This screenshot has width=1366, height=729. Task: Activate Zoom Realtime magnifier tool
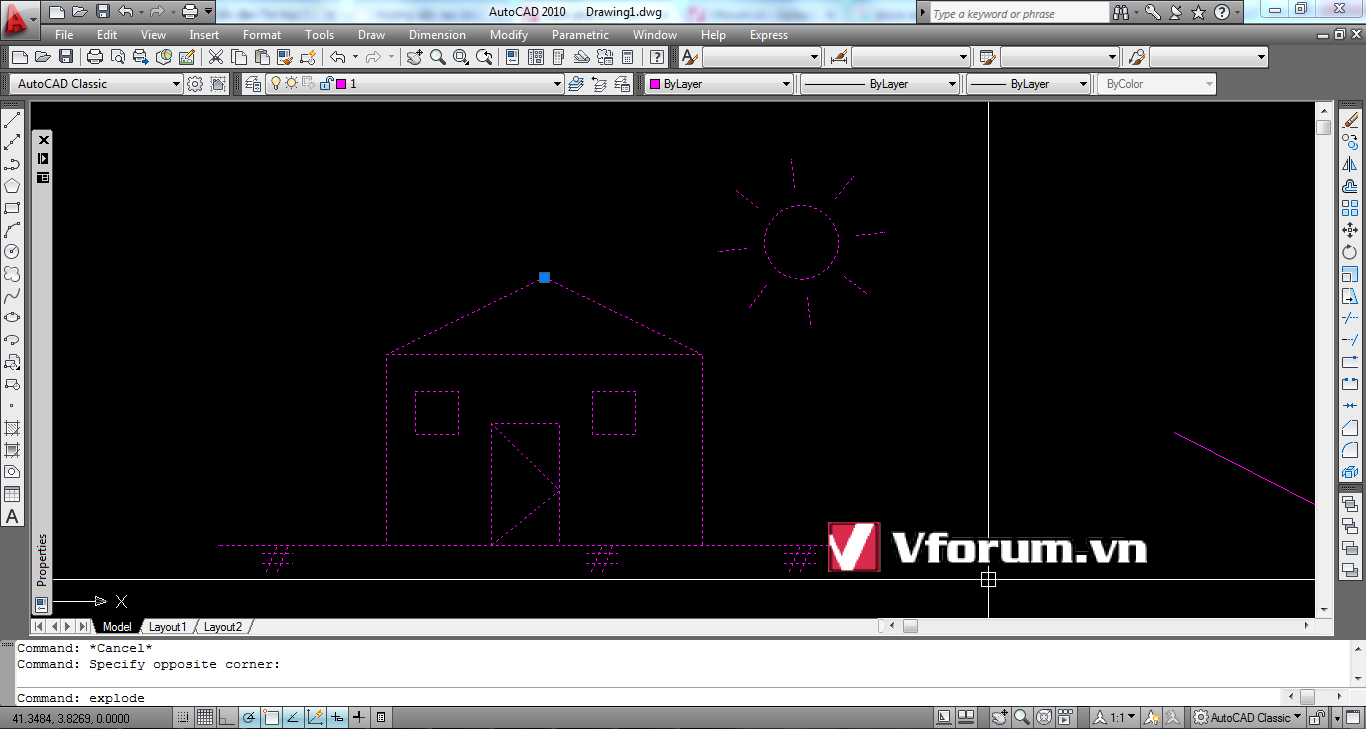438,57
